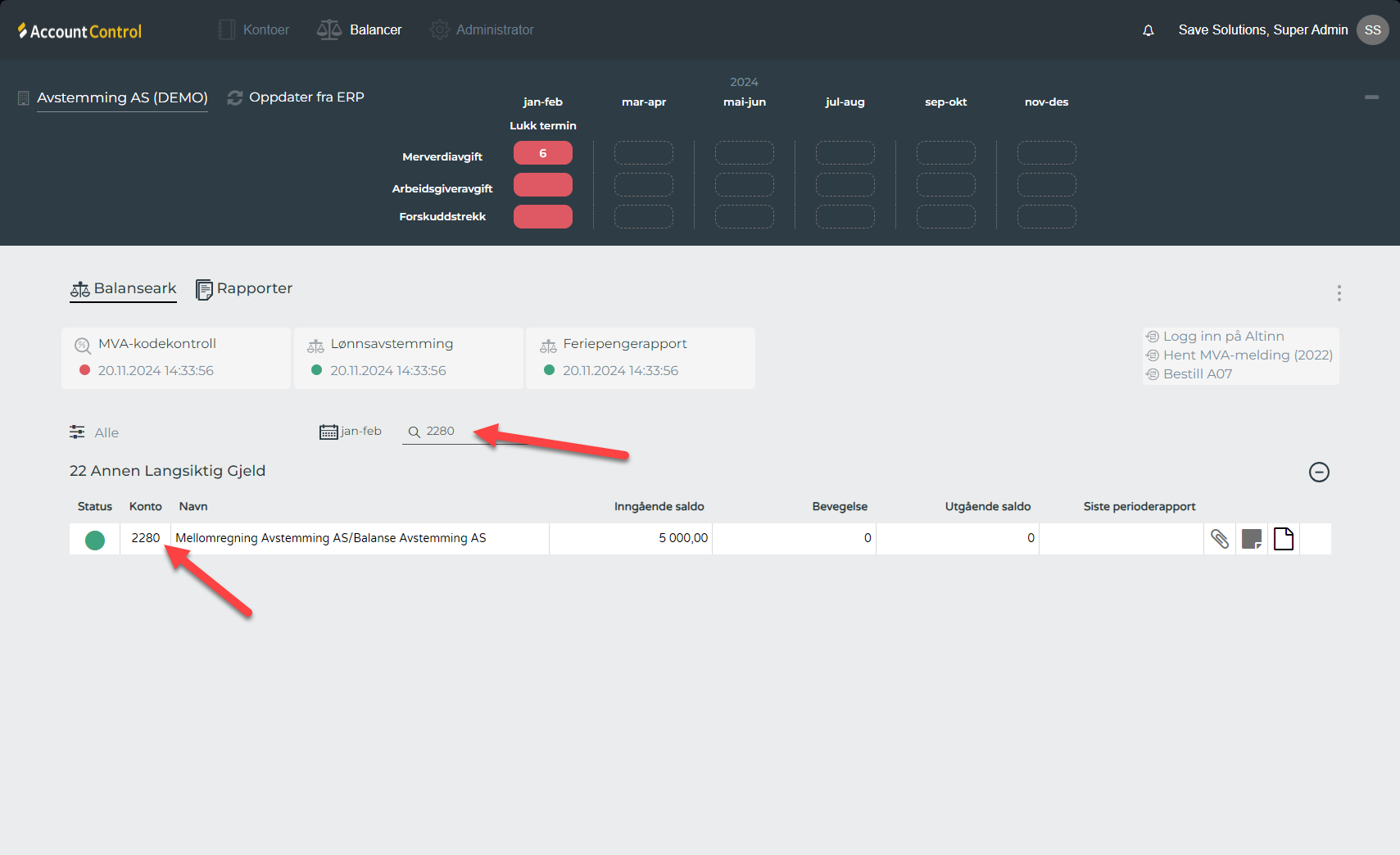Switch to the Rapporter tab
Screen dimensions: 1400x855
(x=244, y=289)
